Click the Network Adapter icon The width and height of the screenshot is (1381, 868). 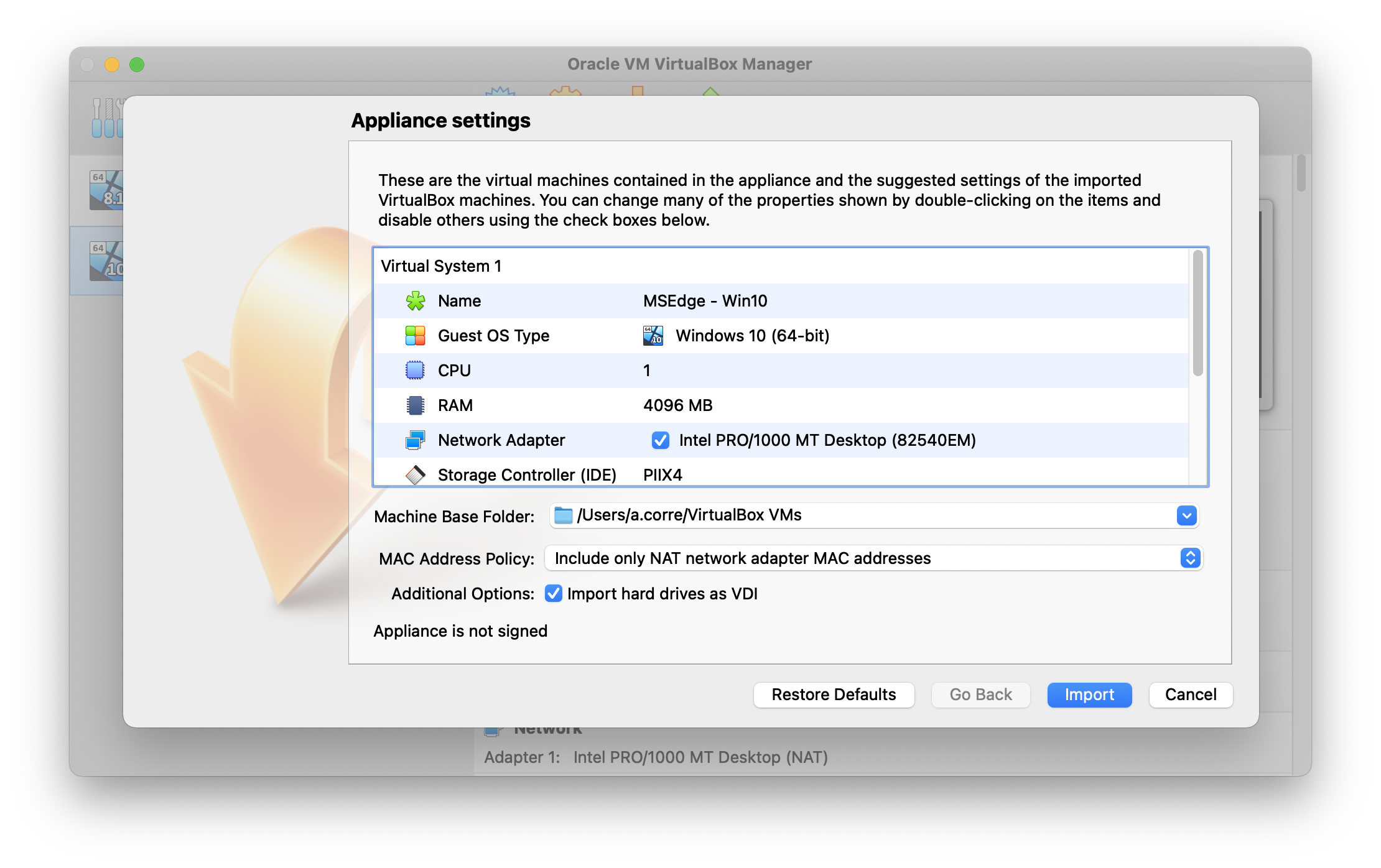415,440
